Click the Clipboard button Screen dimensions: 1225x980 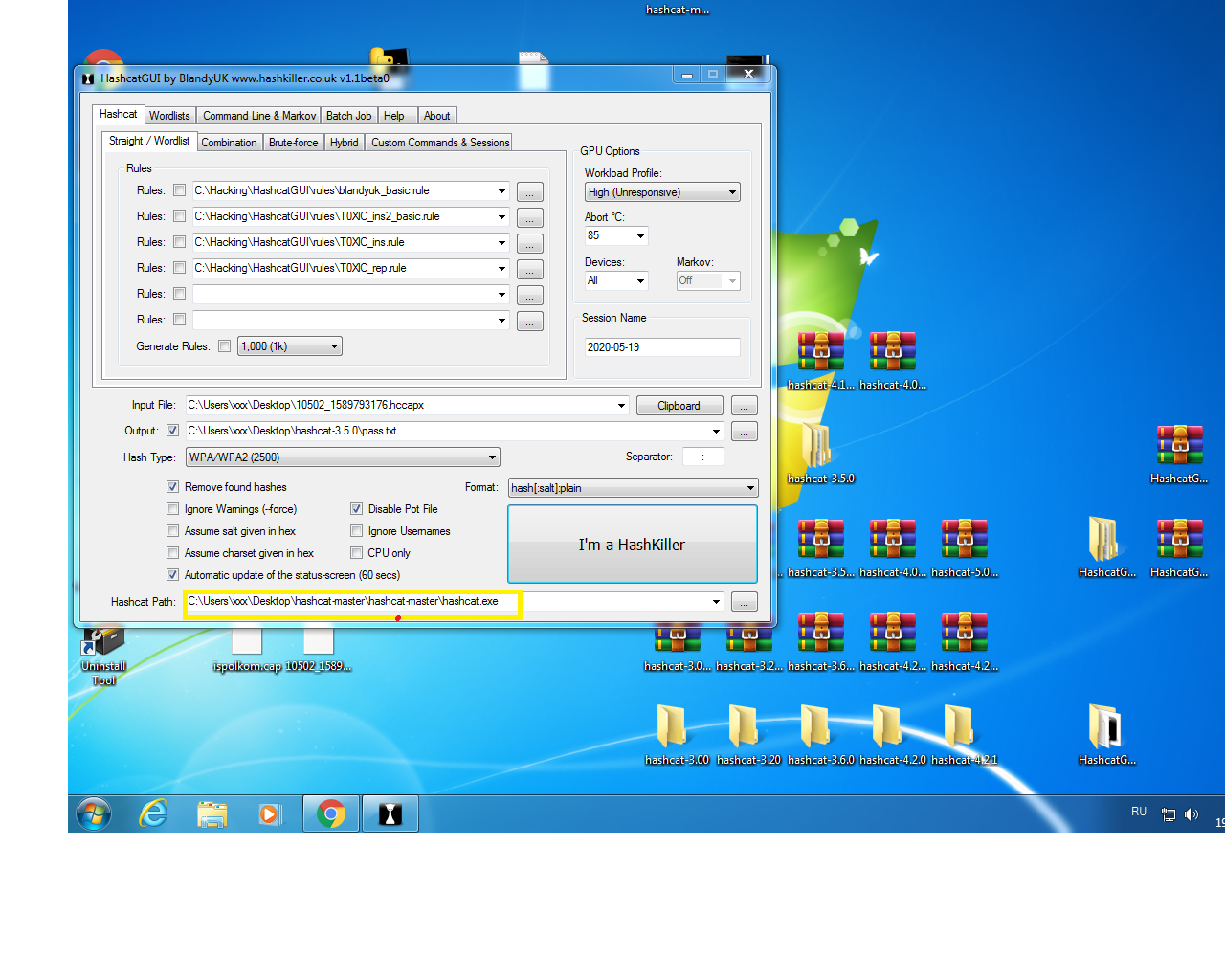click(x=679, y=406)
